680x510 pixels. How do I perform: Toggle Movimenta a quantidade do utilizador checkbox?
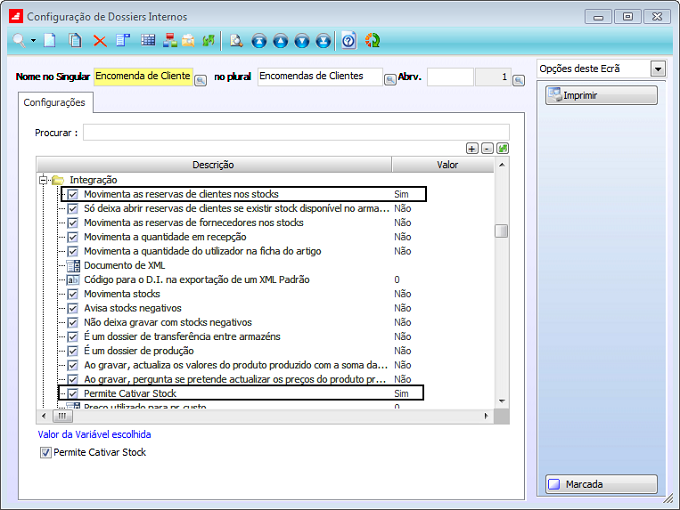click(x=73, y=252)
